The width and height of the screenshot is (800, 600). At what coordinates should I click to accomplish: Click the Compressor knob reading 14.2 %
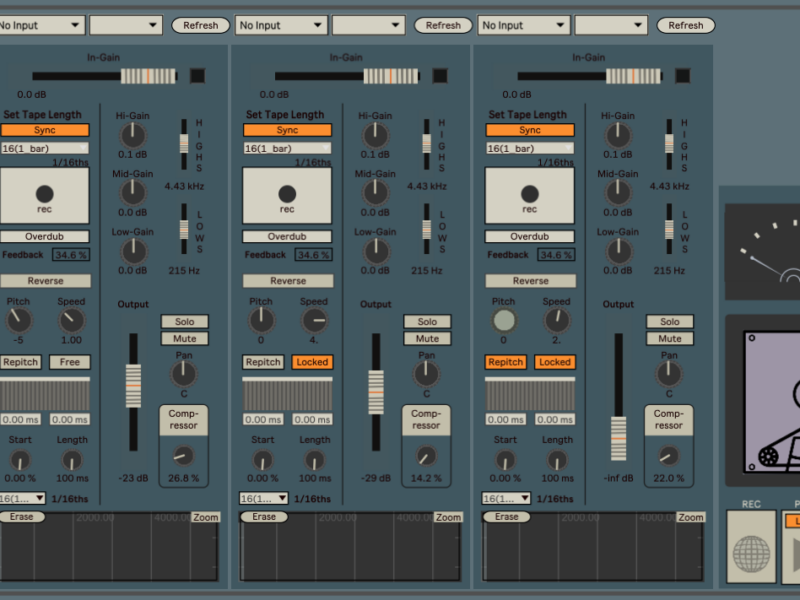(426, 456)
